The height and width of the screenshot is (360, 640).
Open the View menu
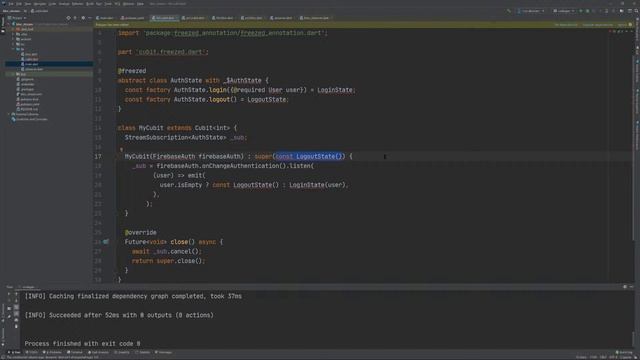[x=28, y=4]
